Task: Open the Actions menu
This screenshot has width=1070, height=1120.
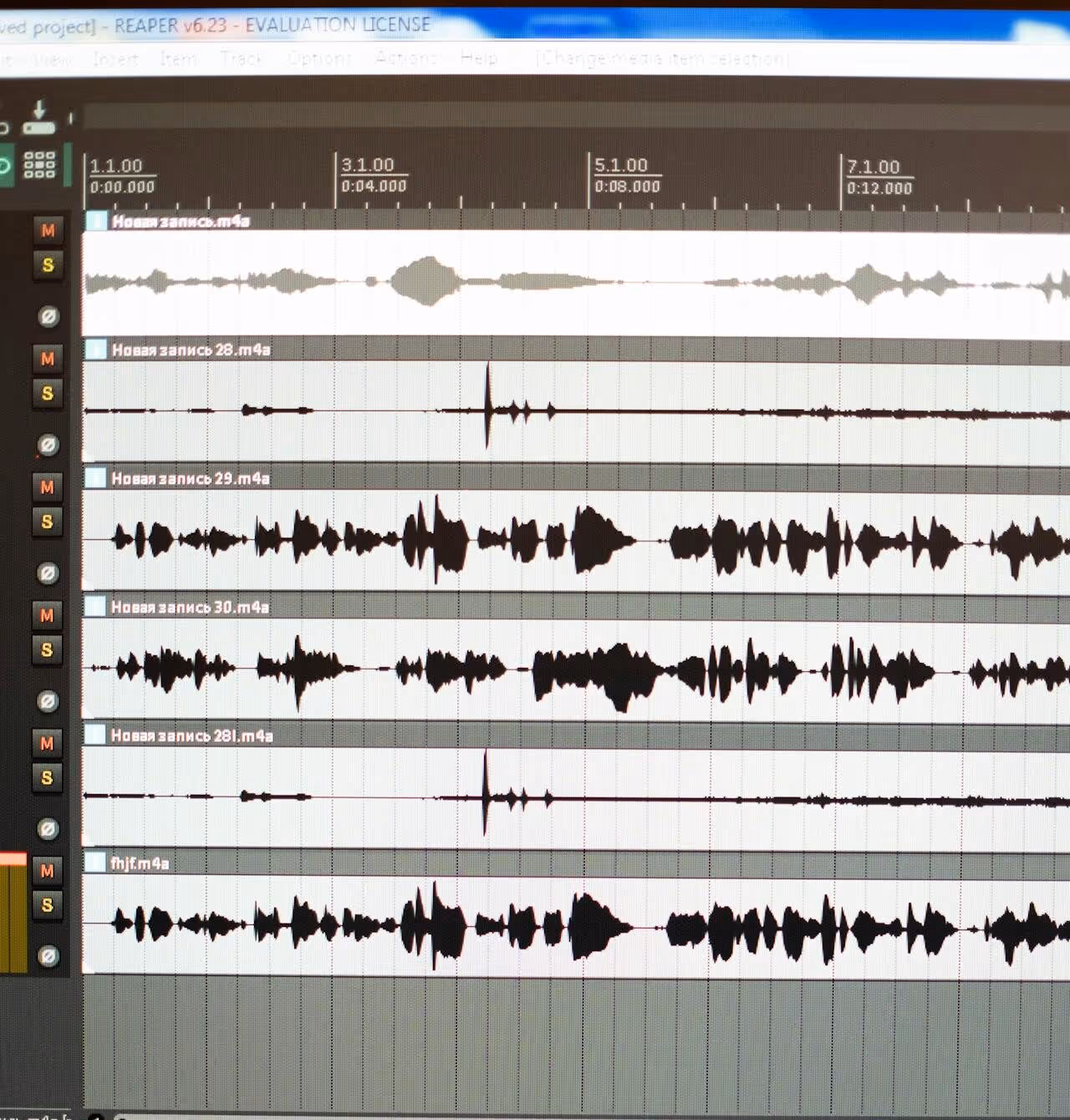Action: 406,59
